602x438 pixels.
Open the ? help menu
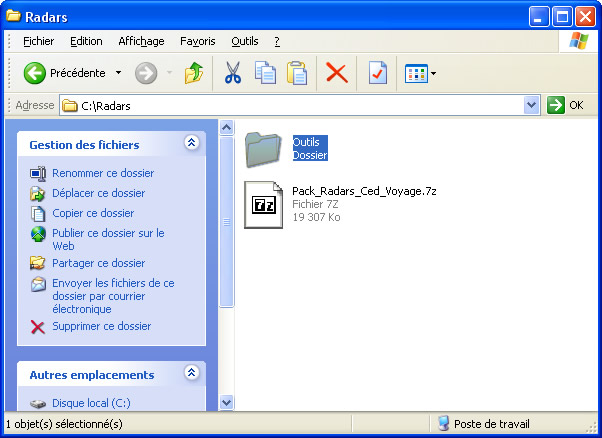point(277,41)
